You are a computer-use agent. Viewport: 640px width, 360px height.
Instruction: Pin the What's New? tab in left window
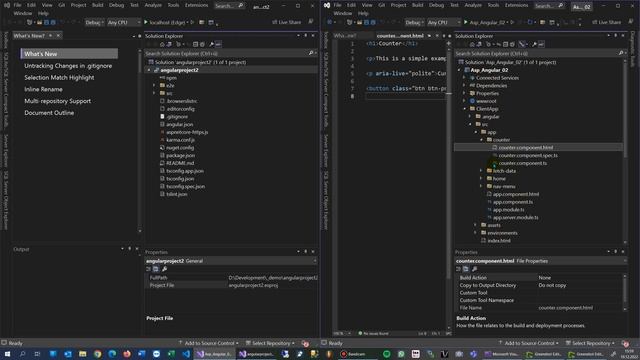coord(51,36)
